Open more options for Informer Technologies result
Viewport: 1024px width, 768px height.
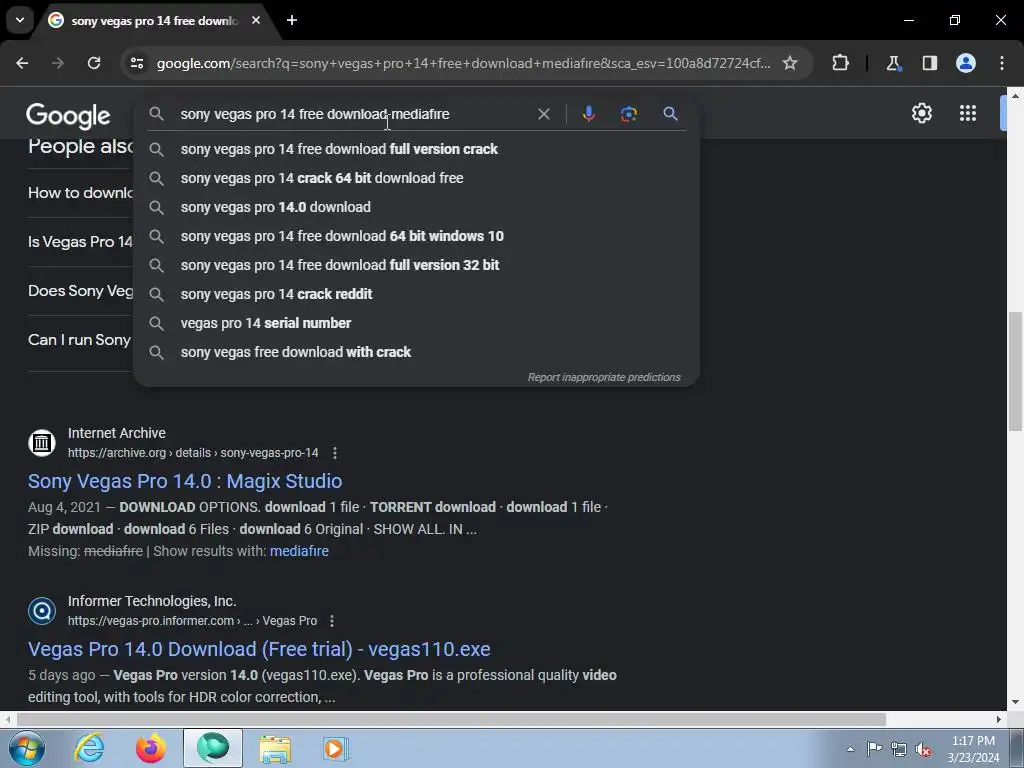(x=332, y=621)
